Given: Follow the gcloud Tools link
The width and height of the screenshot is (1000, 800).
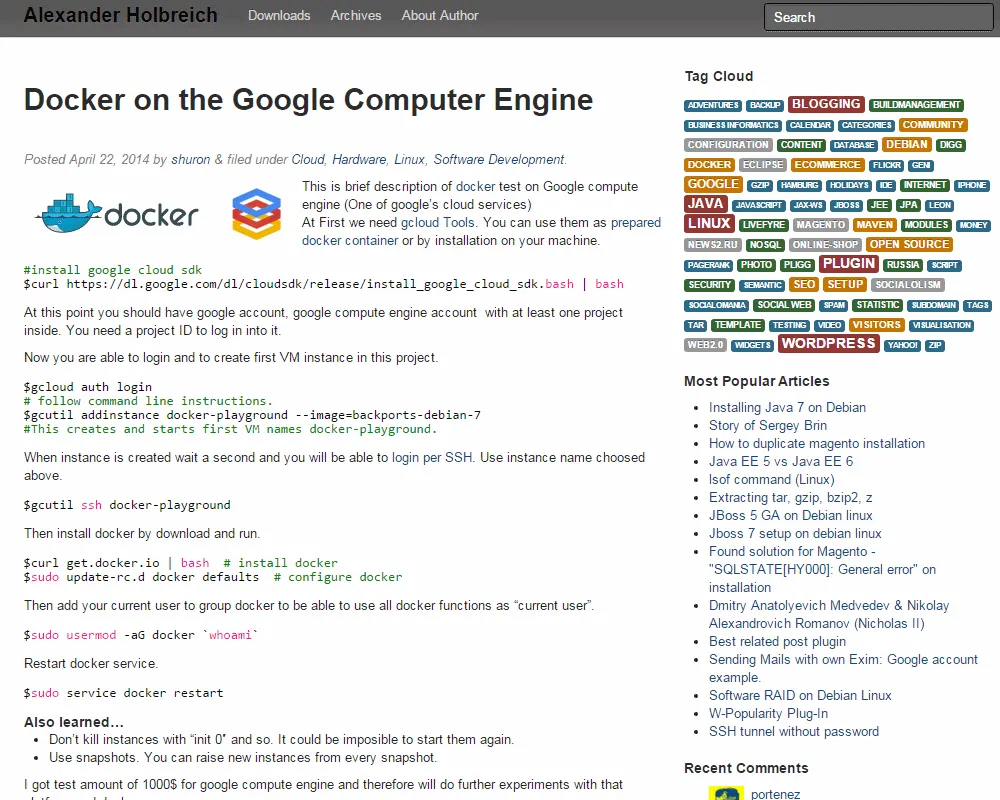Looking at the screenshot, I should point(438,222).
